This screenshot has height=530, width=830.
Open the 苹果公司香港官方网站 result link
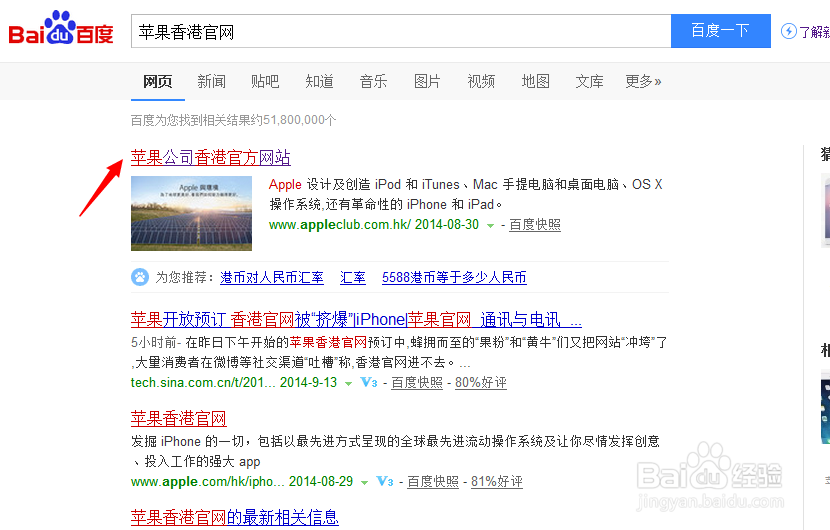[211, 157]
